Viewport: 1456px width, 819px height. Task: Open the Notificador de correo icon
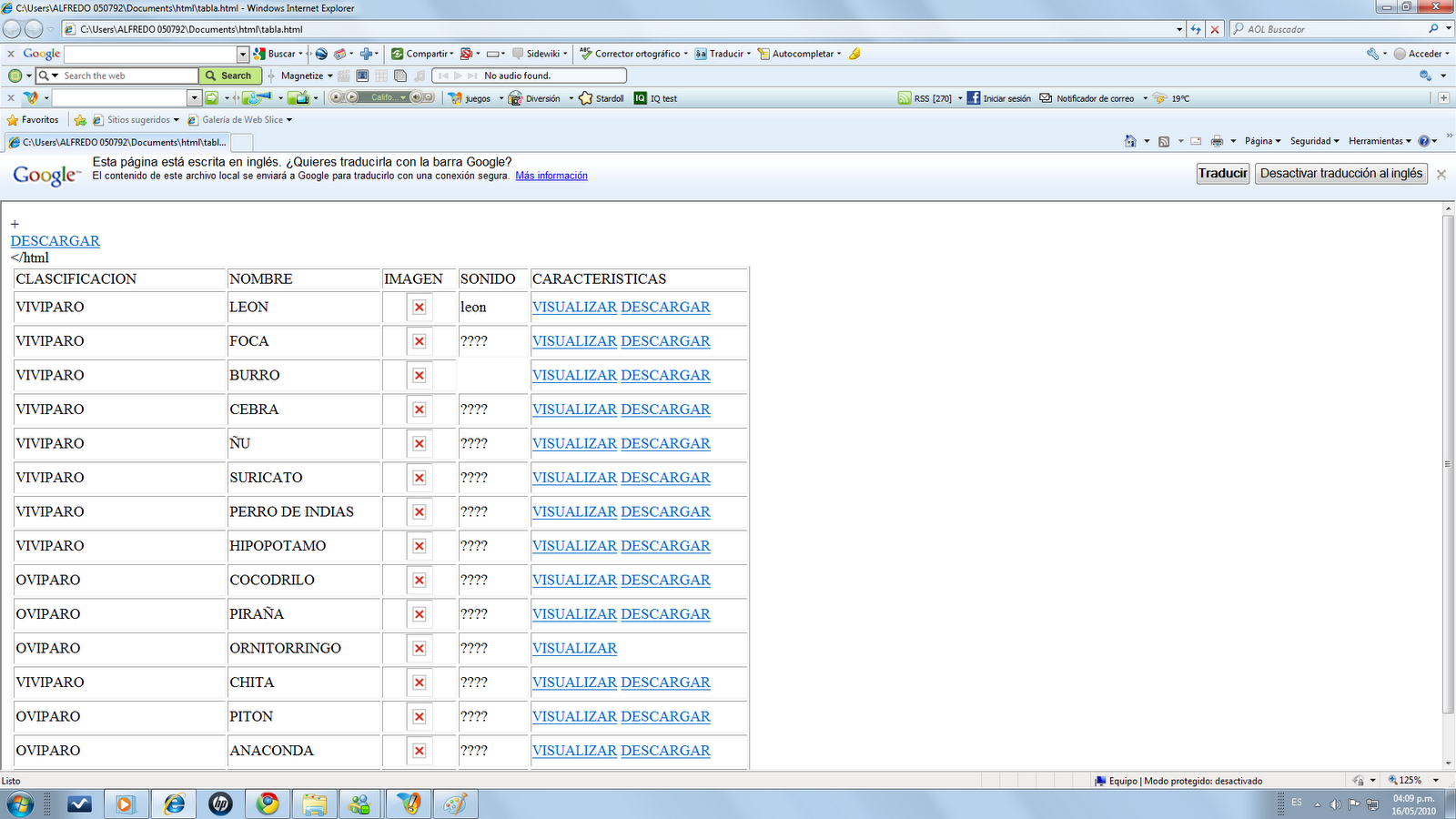pyautogui.click(x=1045, y=98)
